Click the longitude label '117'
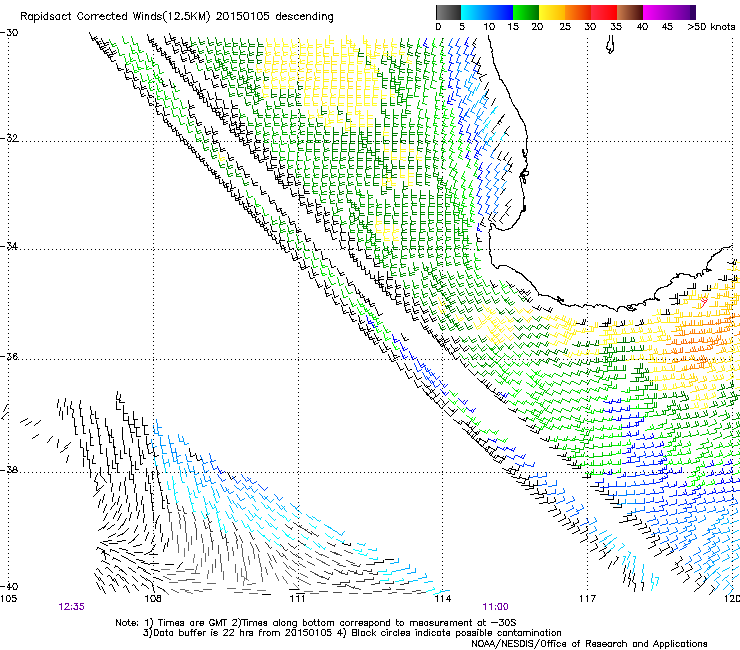Image resolution: width=740 pixels, height=650 pixels. click(587, 599)
